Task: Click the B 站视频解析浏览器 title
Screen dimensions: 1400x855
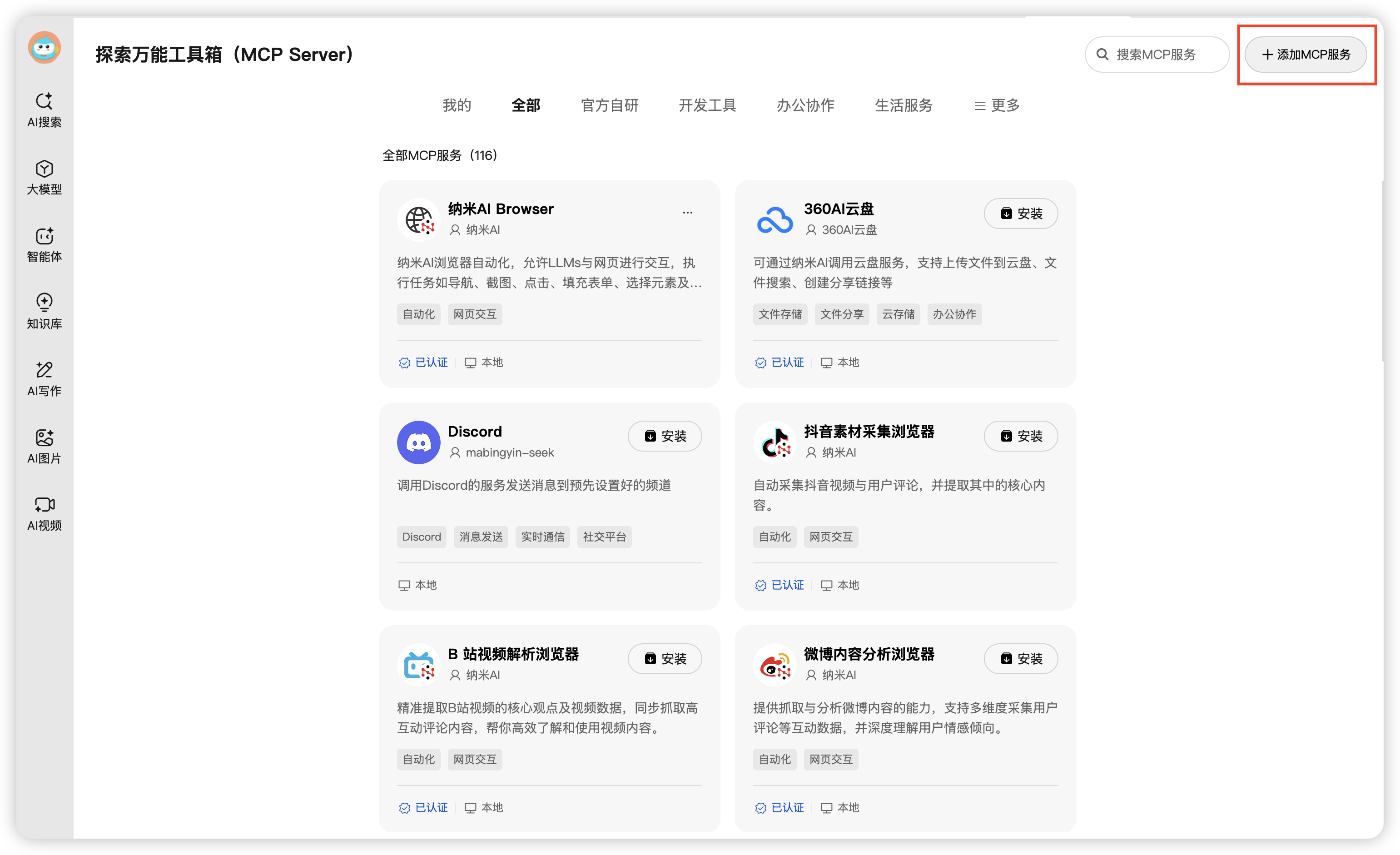Action: click(x=513, y=655)
